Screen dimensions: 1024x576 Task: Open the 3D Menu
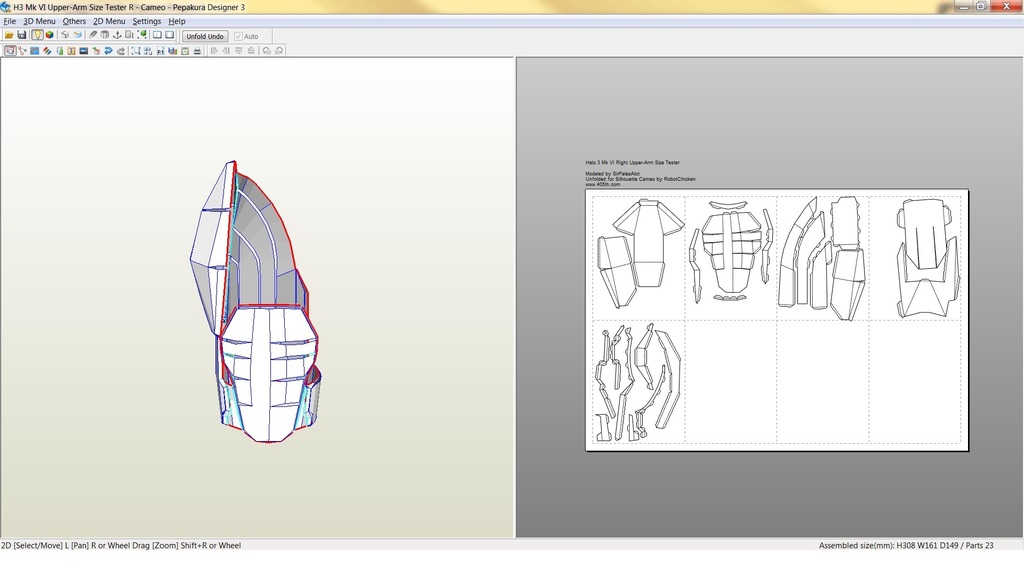[x=39, y=21]
